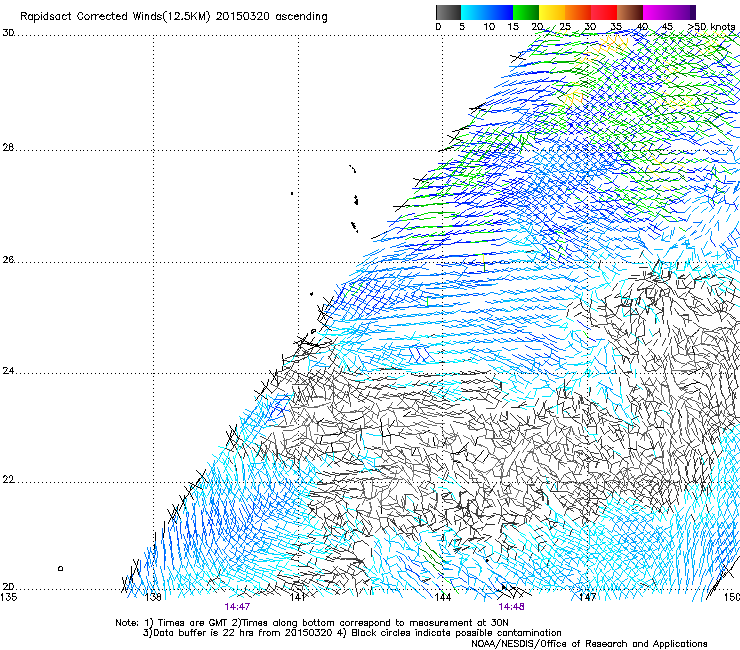Click the longitude label '147'
Screen dimensions: 740x650
[588, 597]
